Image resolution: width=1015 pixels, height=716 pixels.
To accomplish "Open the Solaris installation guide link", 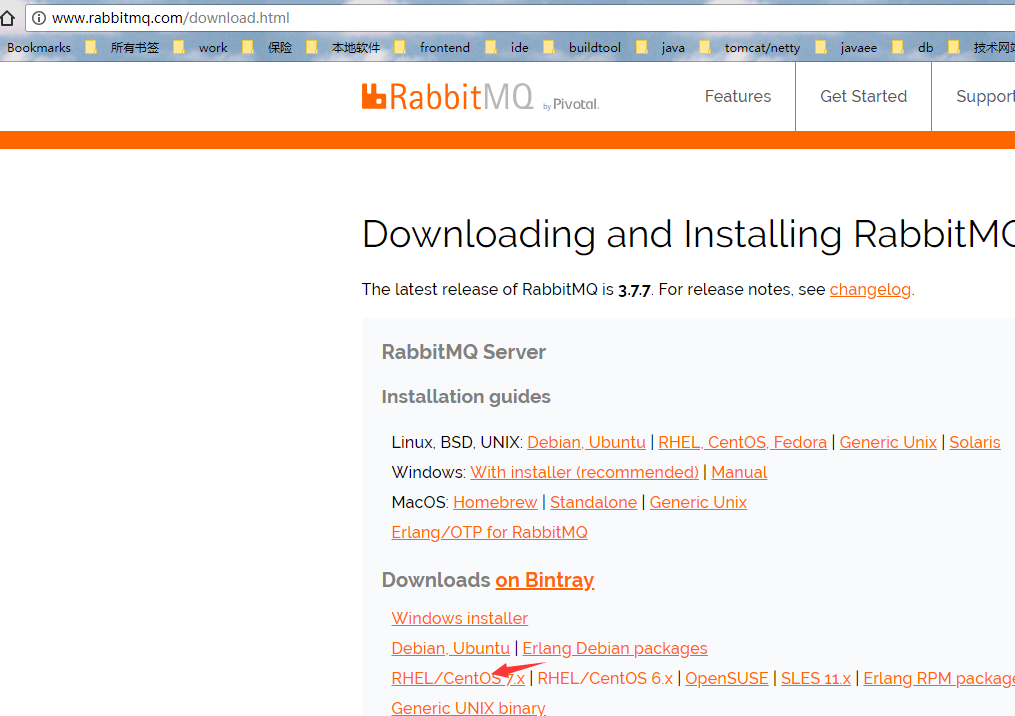I will pos(975,442).
